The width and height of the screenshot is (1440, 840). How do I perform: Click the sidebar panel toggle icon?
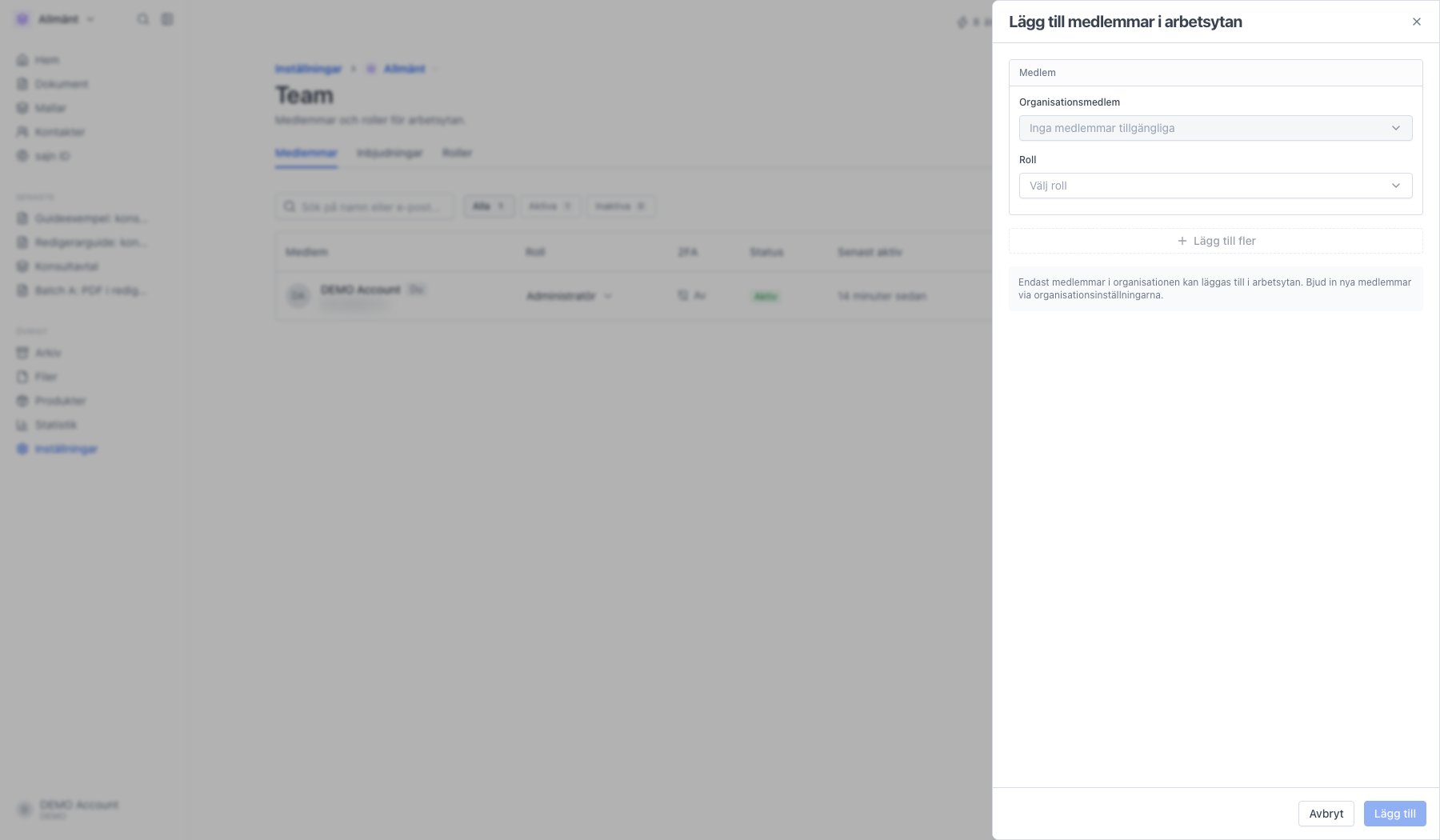click(x=167, y=19)
